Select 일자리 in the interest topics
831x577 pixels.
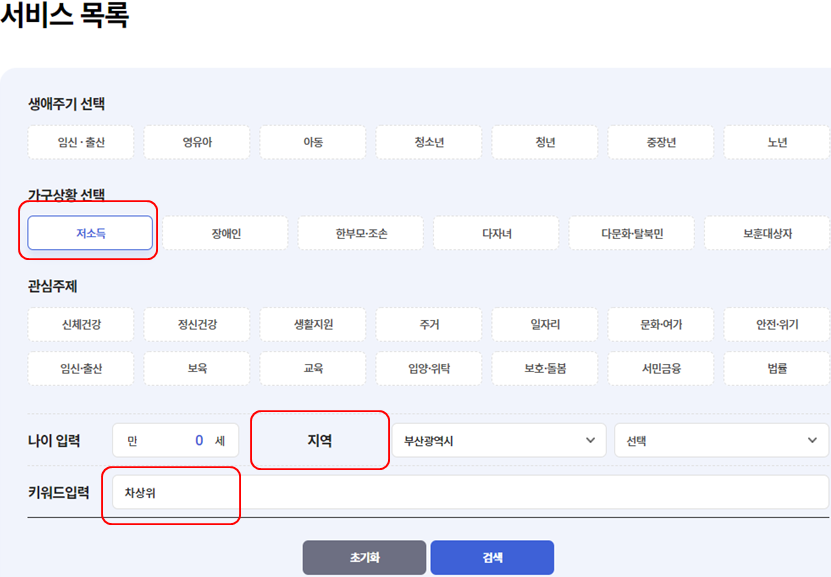point(543,323)
